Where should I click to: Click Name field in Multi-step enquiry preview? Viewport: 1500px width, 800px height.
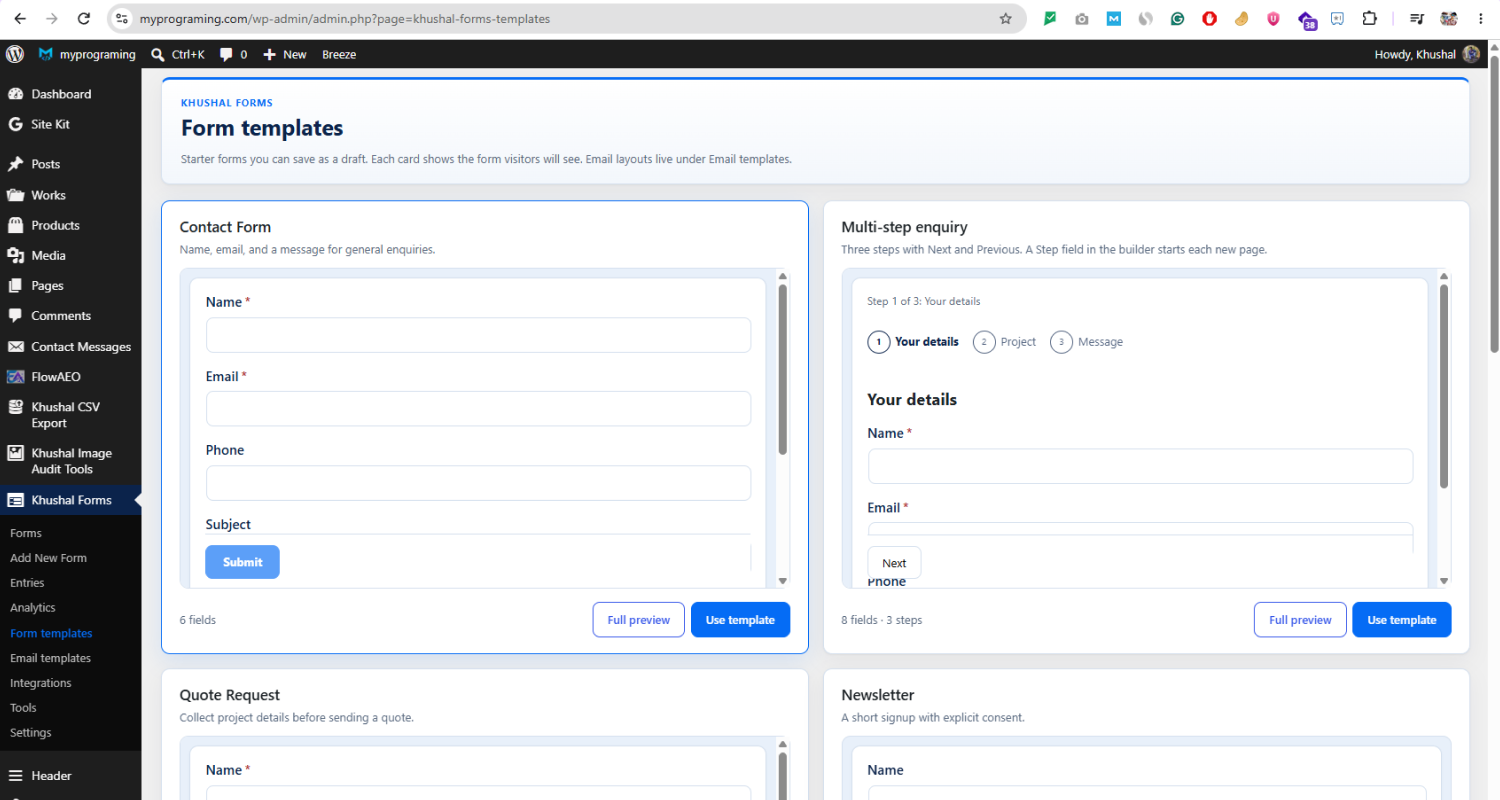point(1140,466)
